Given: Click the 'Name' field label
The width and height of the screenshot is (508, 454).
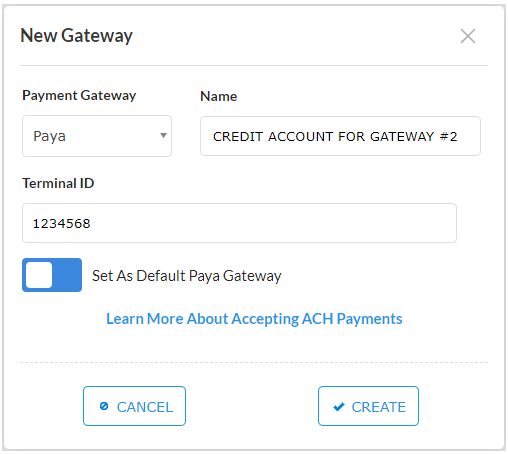Looking at the screenshot, I should [x=219, y=96].
